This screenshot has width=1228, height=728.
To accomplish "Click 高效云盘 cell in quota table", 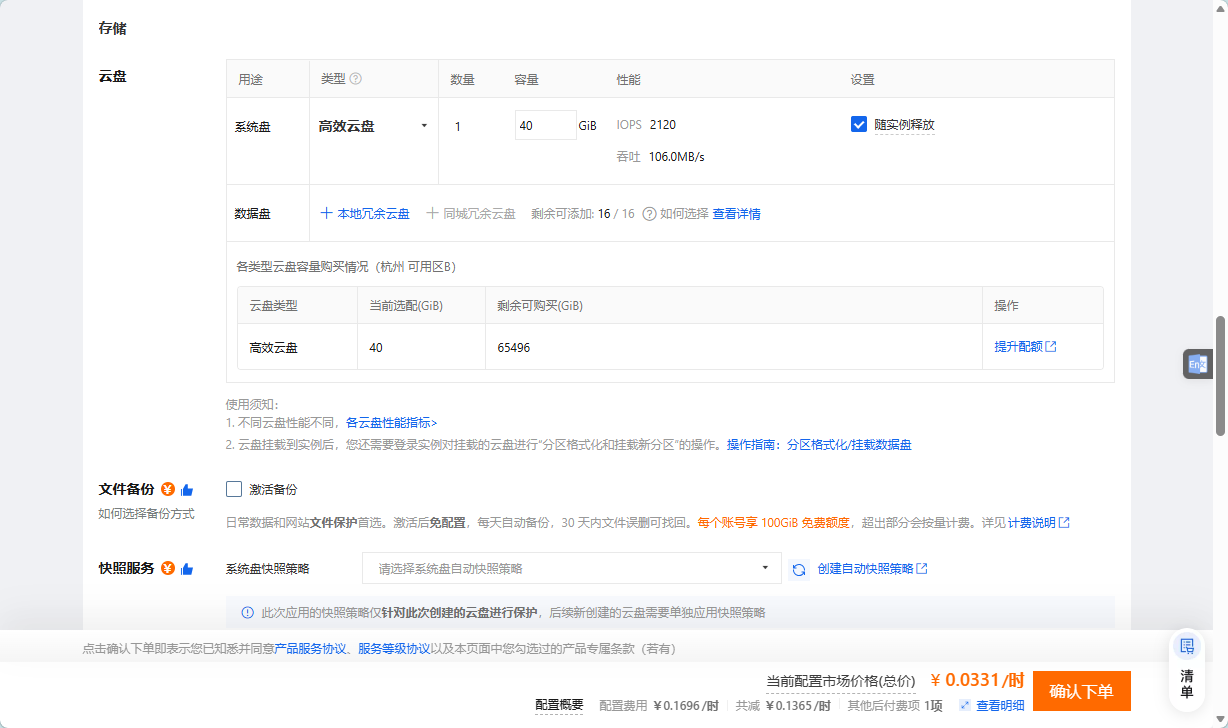I will 297,348.
